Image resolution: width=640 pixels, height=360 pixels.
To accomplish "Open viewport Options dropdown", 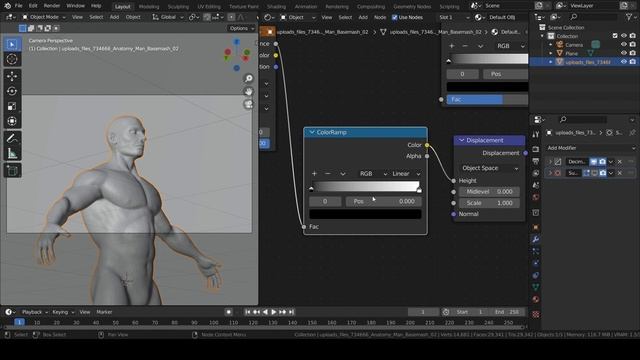I will click(x=241, y=28).
